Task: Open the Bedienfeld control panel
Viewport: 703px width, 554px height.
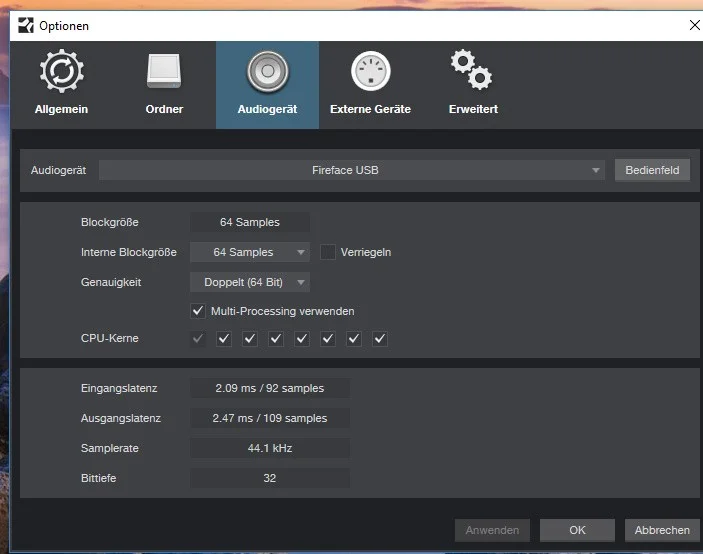Action: point(652,170)
